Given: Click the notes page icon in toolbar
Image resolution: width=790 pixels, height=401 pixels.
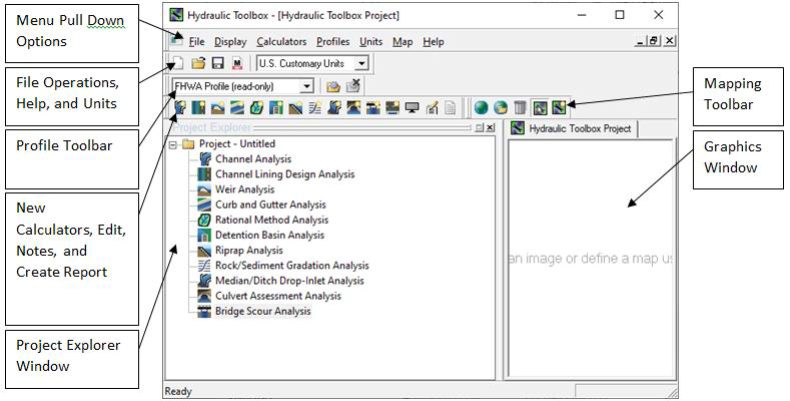Looking at the screenshot, I should pyautogui.click(x=450, y=107).
